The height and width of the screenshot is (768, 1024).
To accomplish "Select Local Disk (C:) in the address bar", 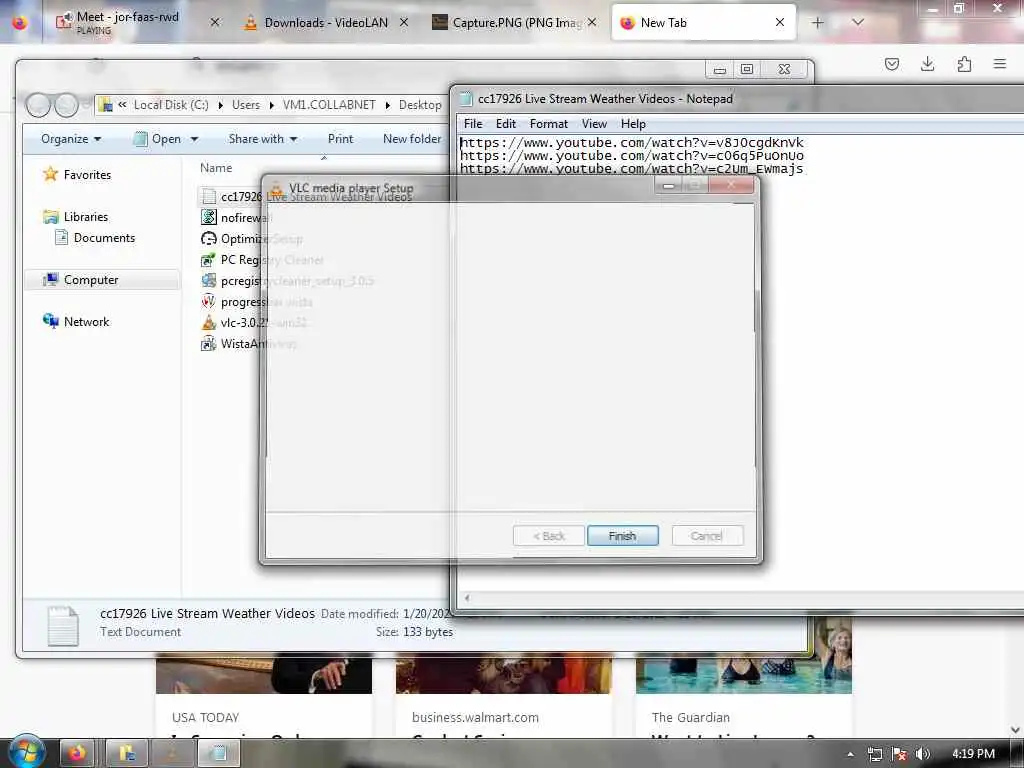I will [171, 105].
